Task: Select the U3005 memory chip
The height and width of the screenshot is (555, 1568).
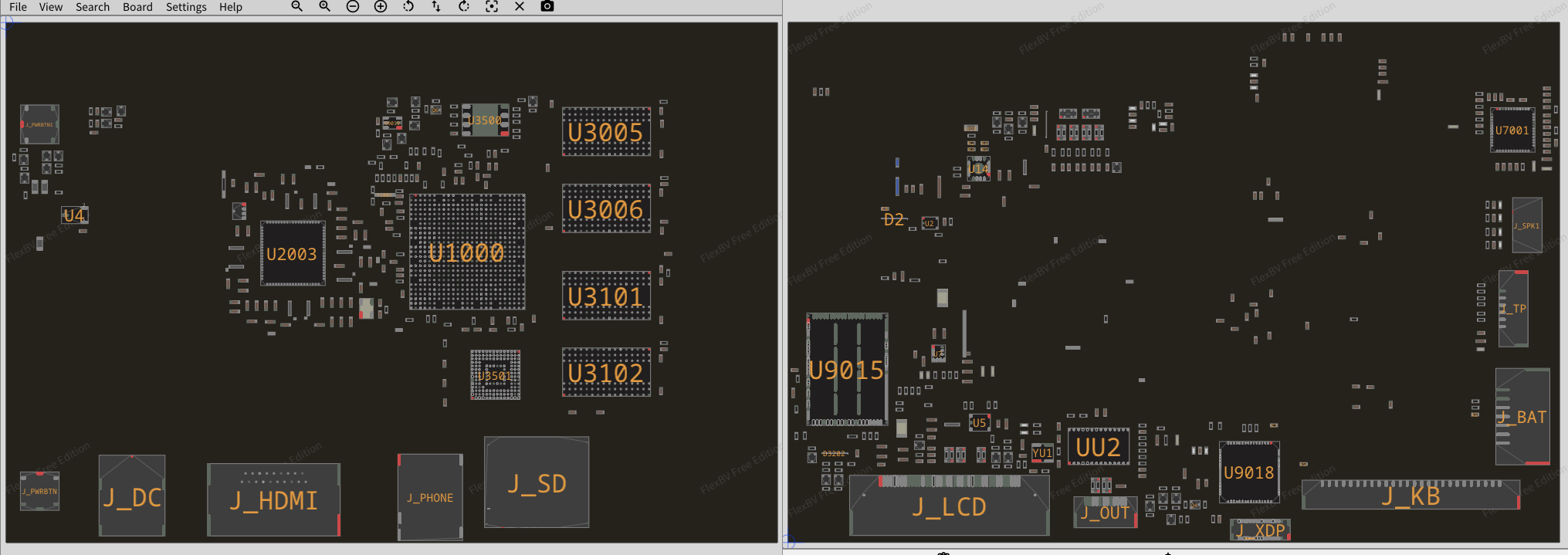Action: tap(606, 132)
